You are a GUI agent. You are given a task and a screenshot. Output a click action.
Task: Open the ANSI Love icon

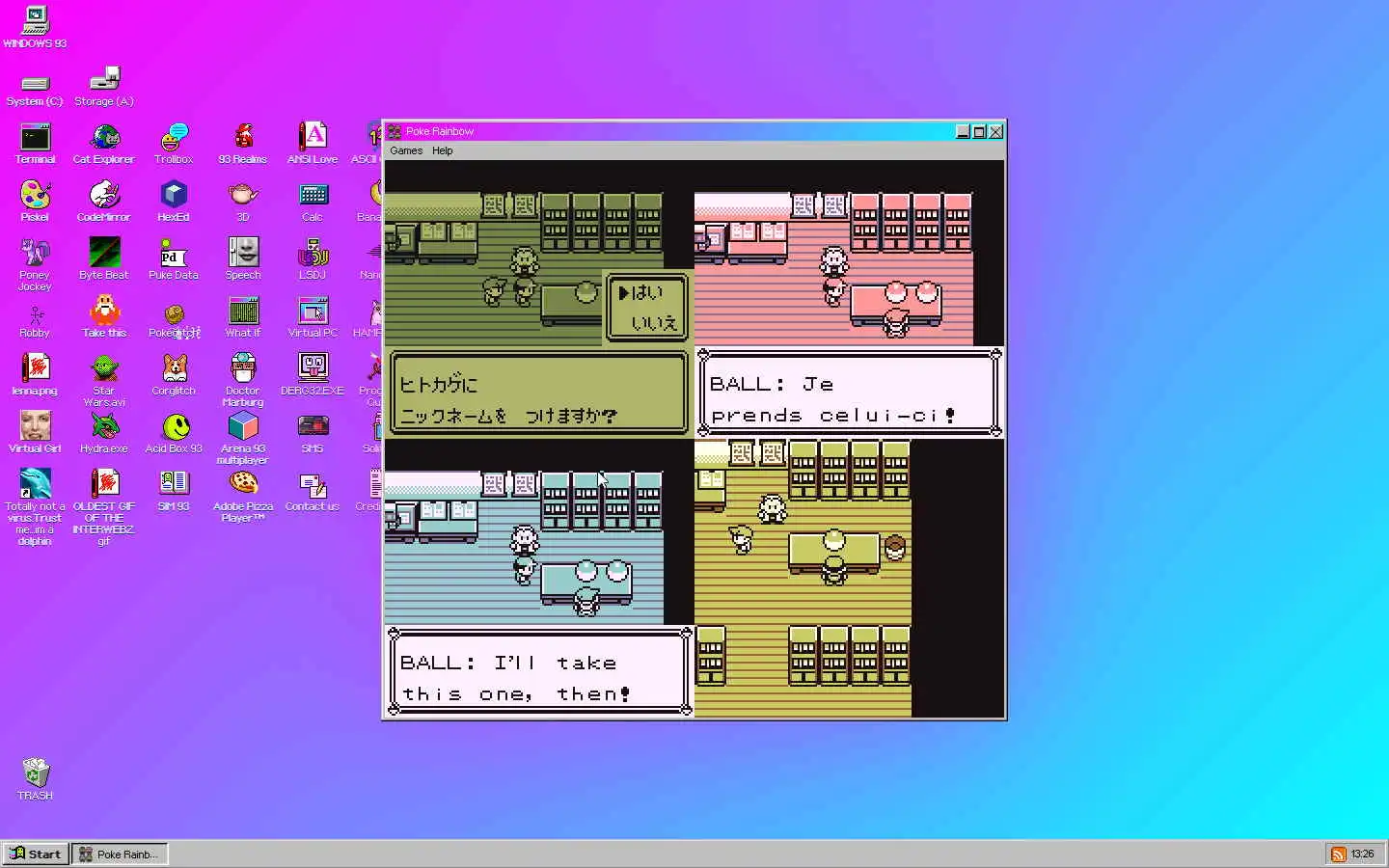click(x=313, y=145)
